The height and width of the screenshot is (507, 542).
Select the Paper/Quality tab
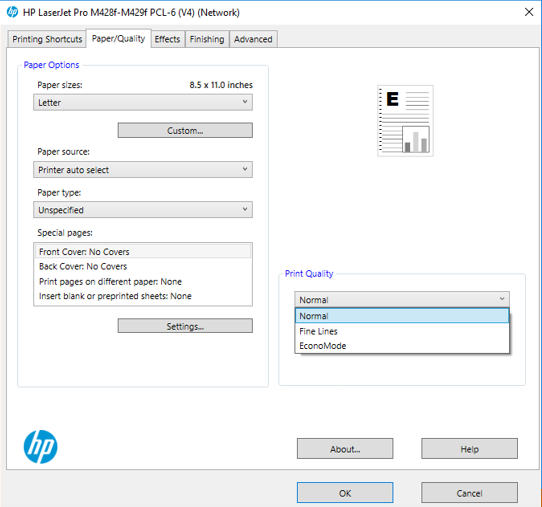tap(118, 38)
